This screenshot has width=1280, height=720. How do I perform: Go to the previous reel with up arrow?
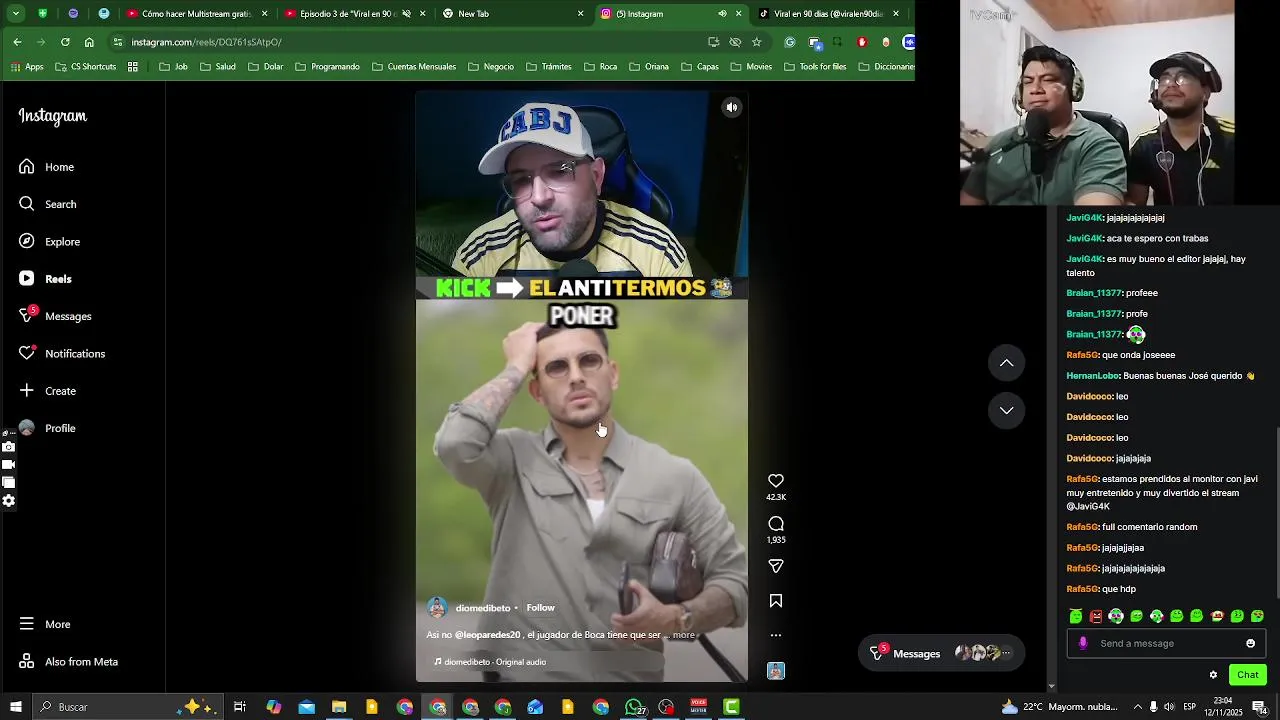(x=1007, y=363)
